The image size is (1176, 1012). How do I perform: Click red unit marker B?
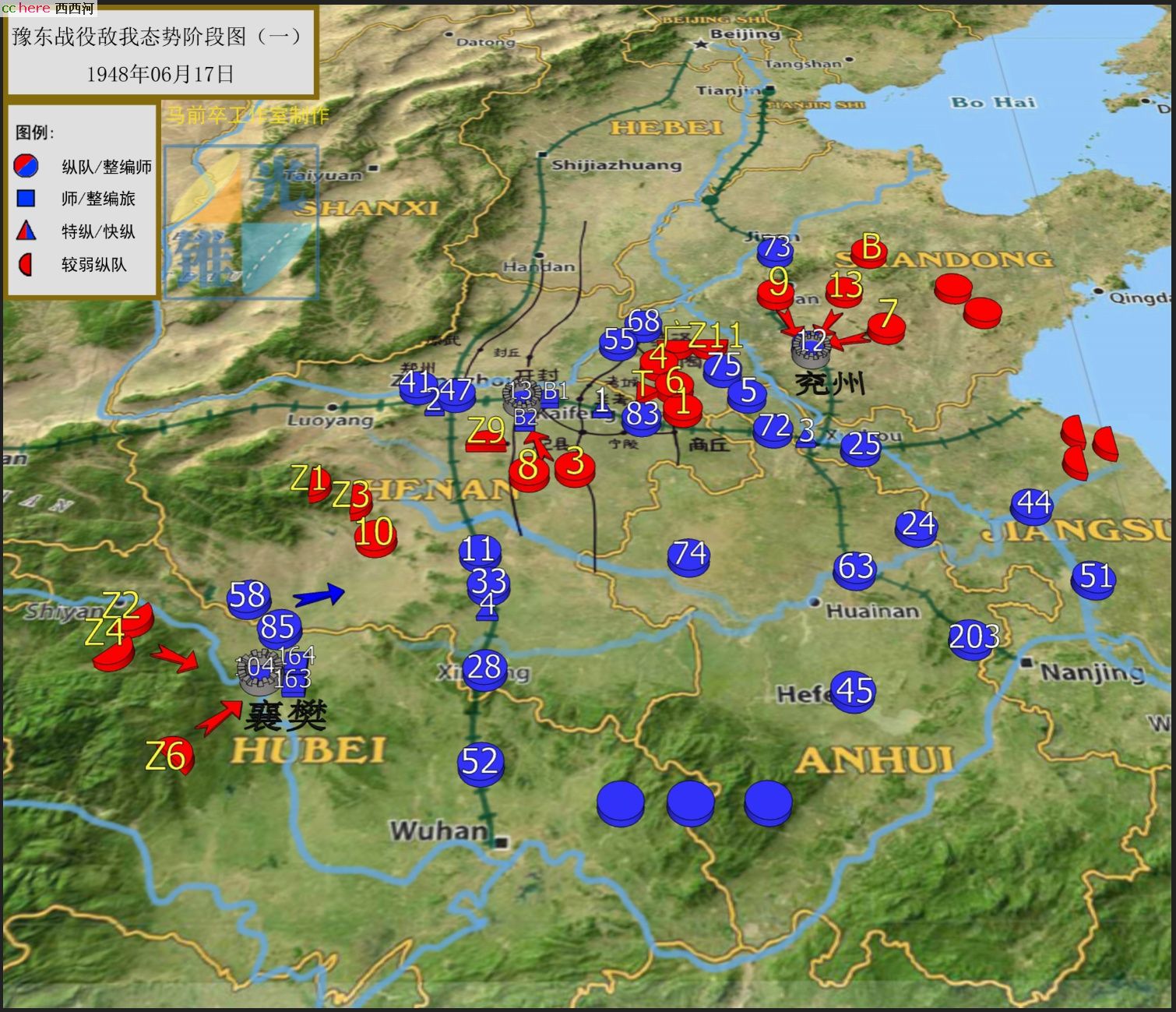[869, 250]
